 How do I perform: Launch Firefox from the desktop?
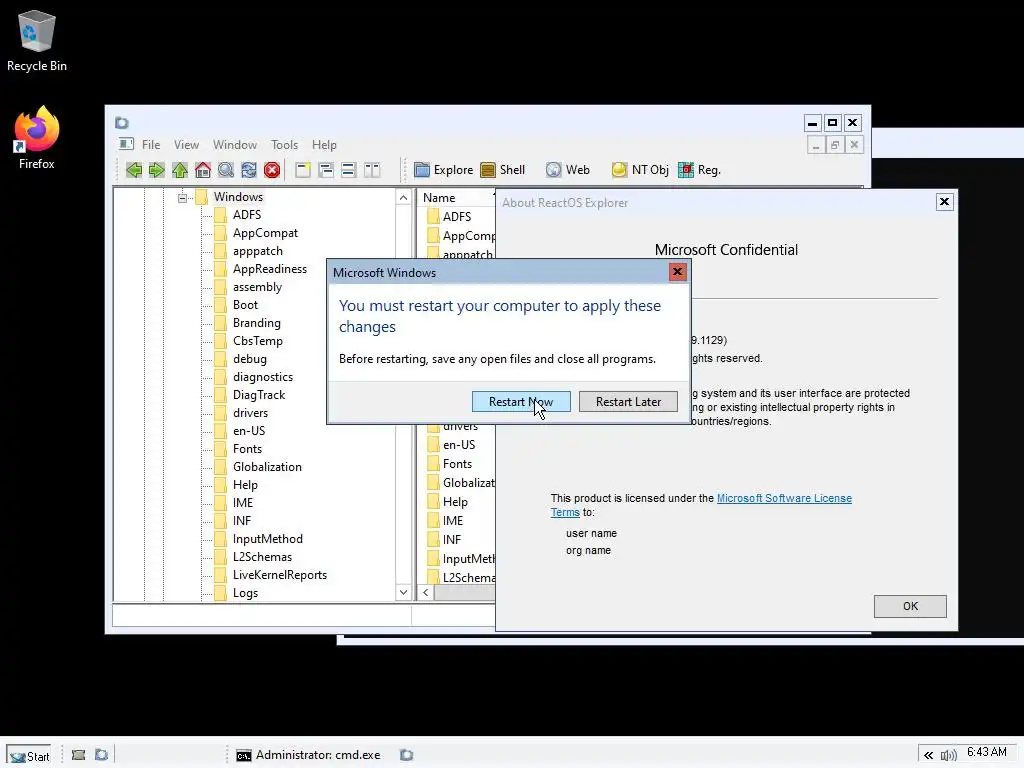click(x=37, y=138)
